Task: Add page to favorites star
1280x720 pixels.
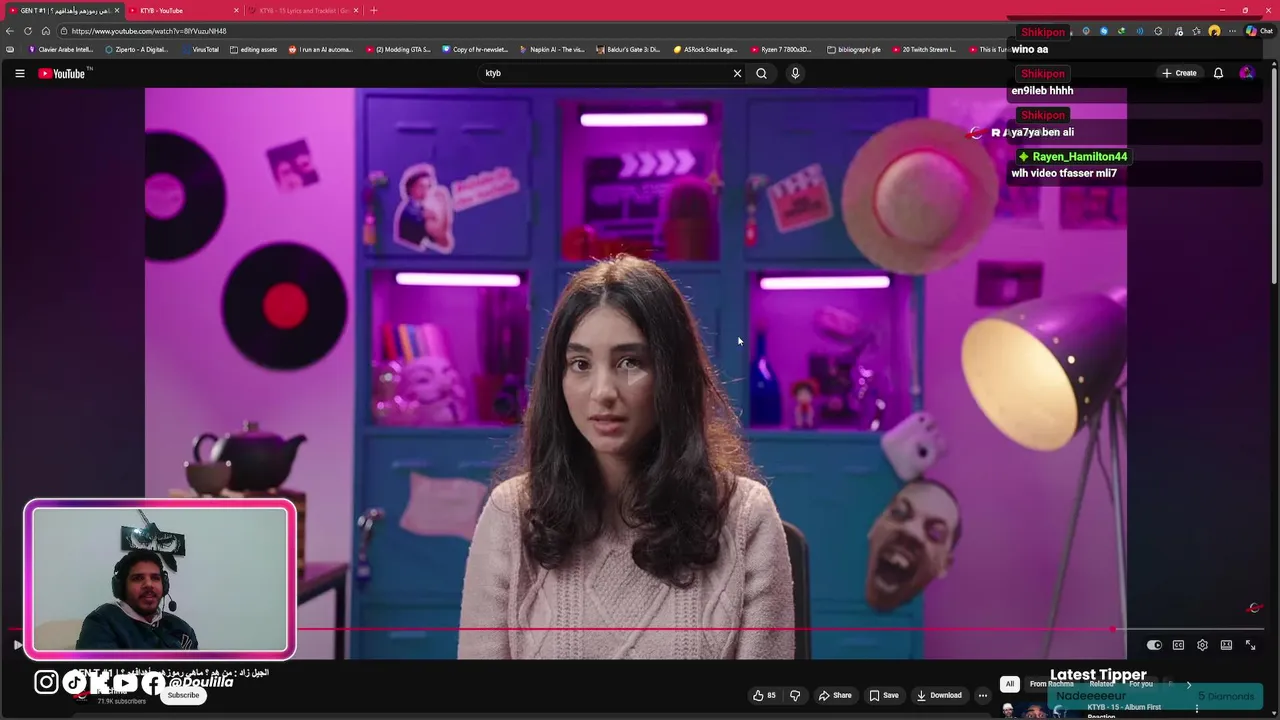Action: [1195, 31]
